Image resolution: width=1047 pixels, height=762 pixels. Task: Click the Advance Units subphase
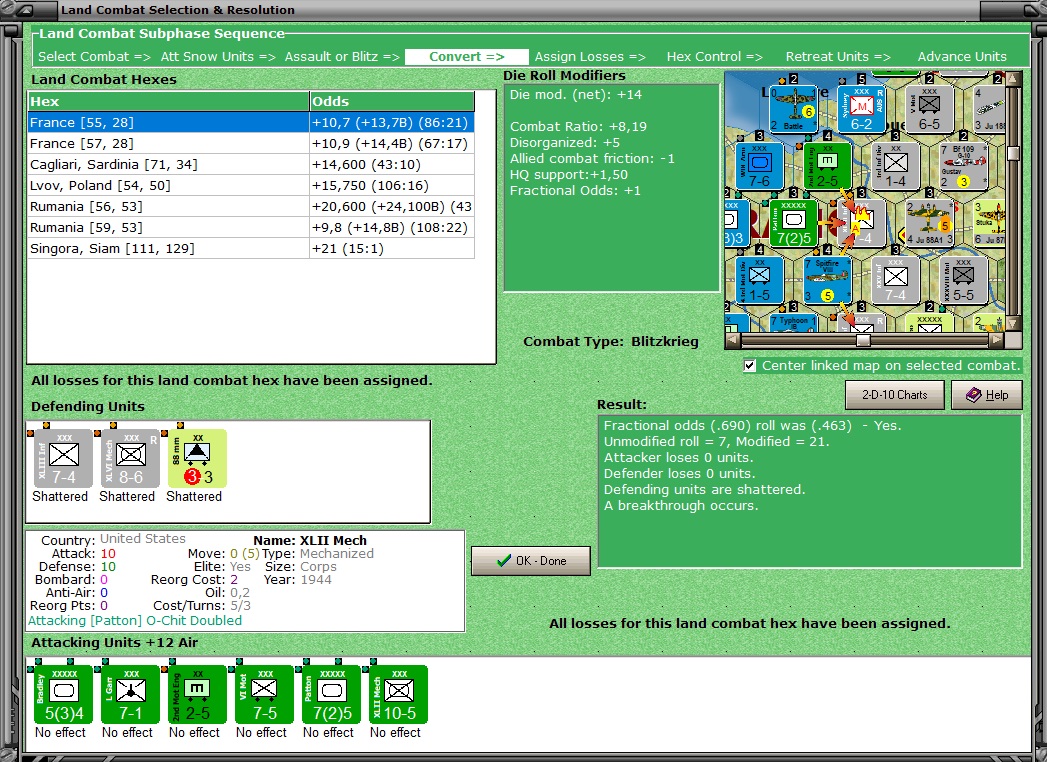(x=962, y=57)
